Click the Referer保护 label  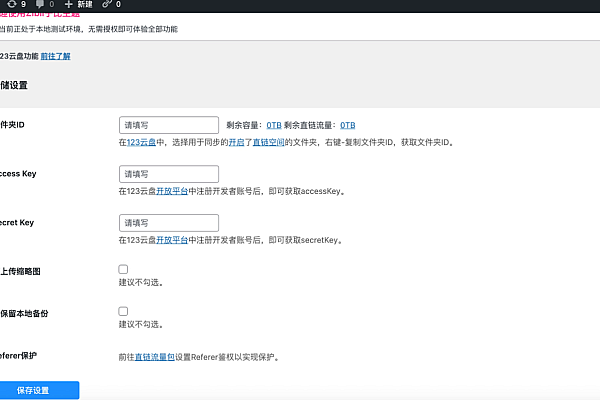coord(18,356)
